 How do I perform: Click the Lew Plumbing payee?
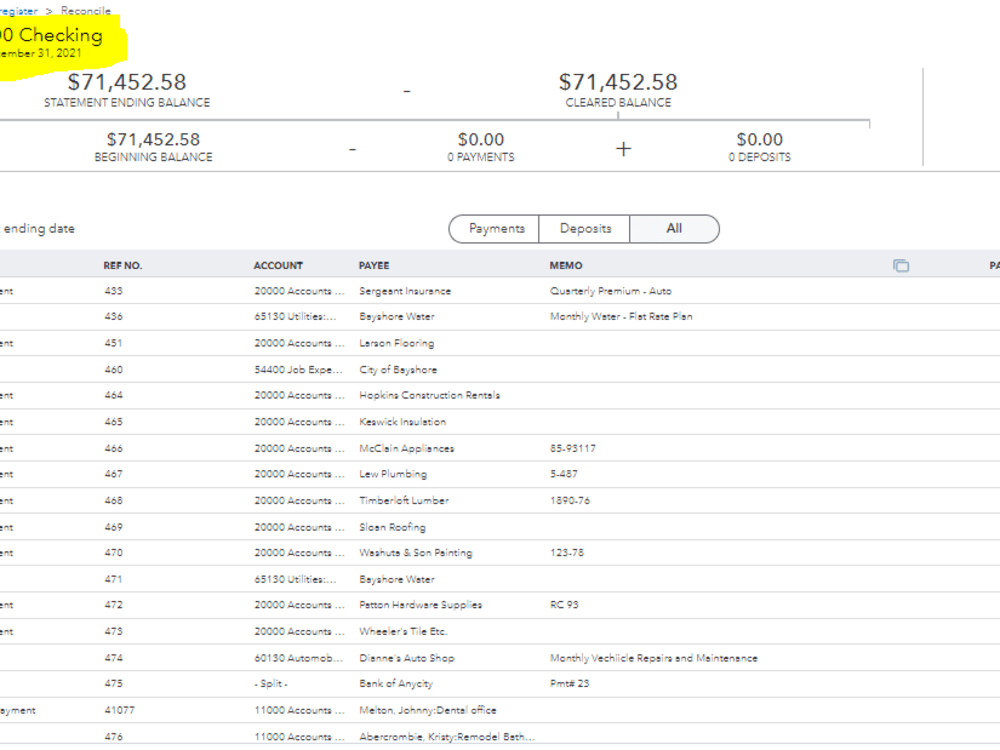tap(393, 474)
